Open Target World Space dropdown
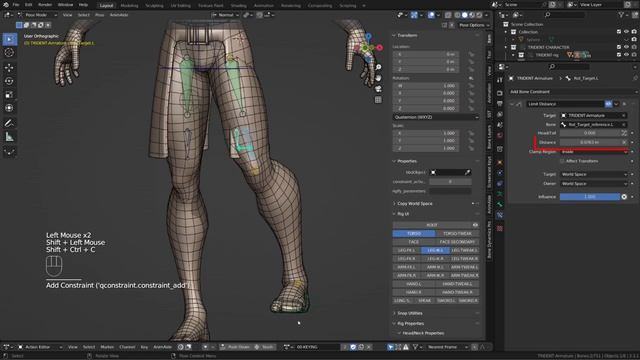Viewport: 640px width, 360px height. [x=594, y=174]
